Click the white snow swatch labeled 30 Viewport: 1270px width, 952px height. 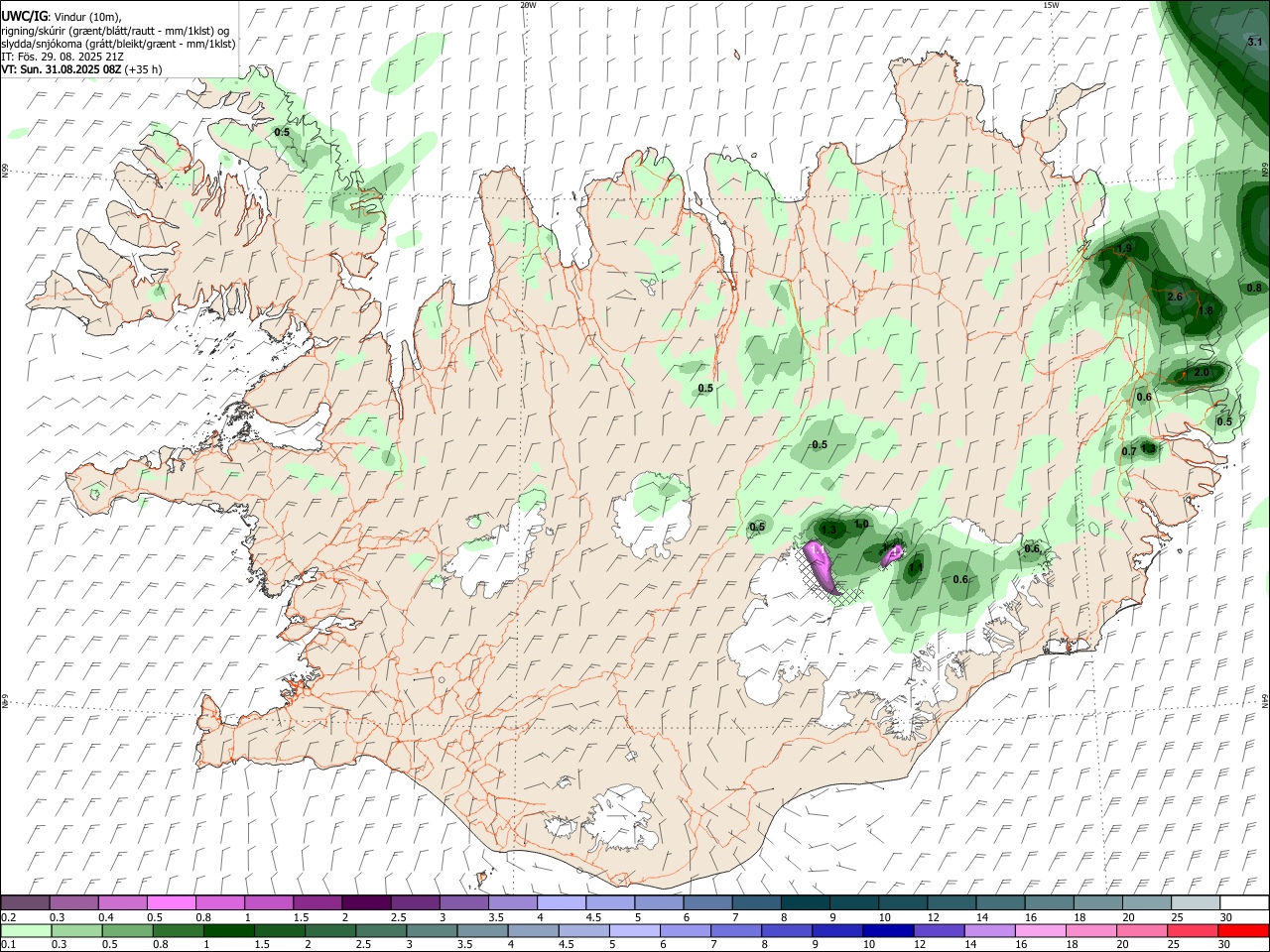[1243, 902]
